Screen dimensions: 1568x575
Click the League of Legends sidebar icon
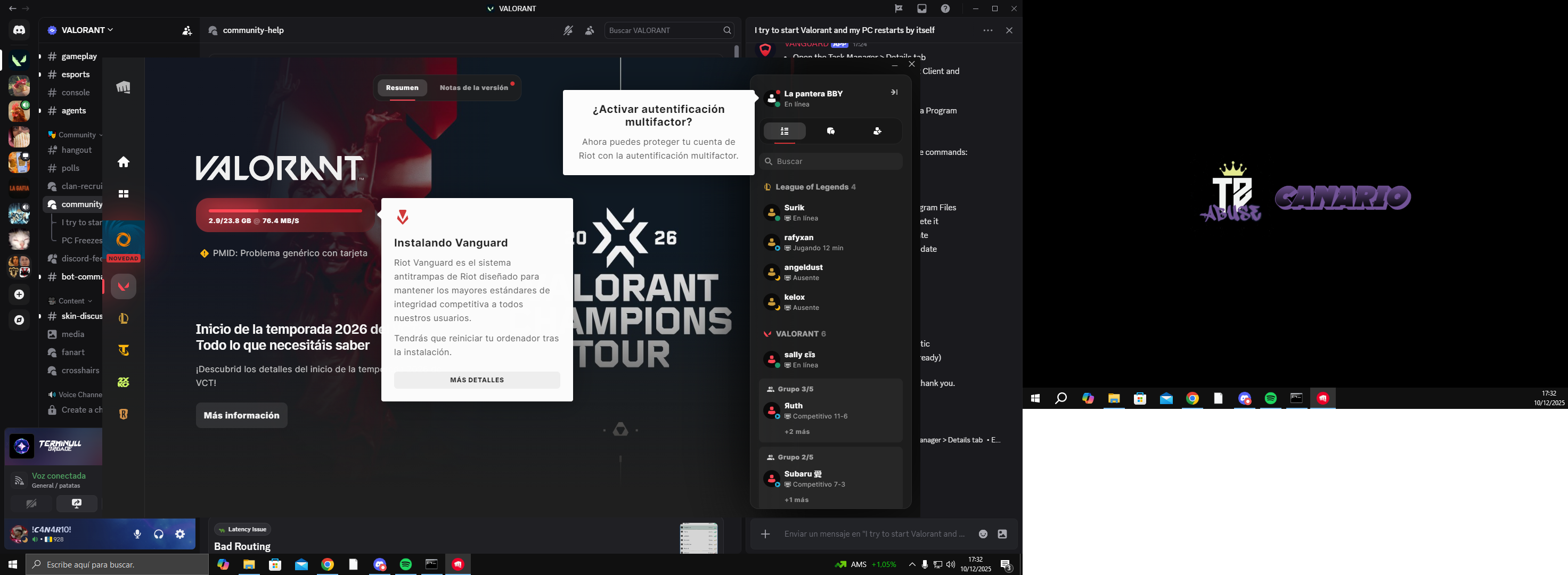tap(124, 318)
